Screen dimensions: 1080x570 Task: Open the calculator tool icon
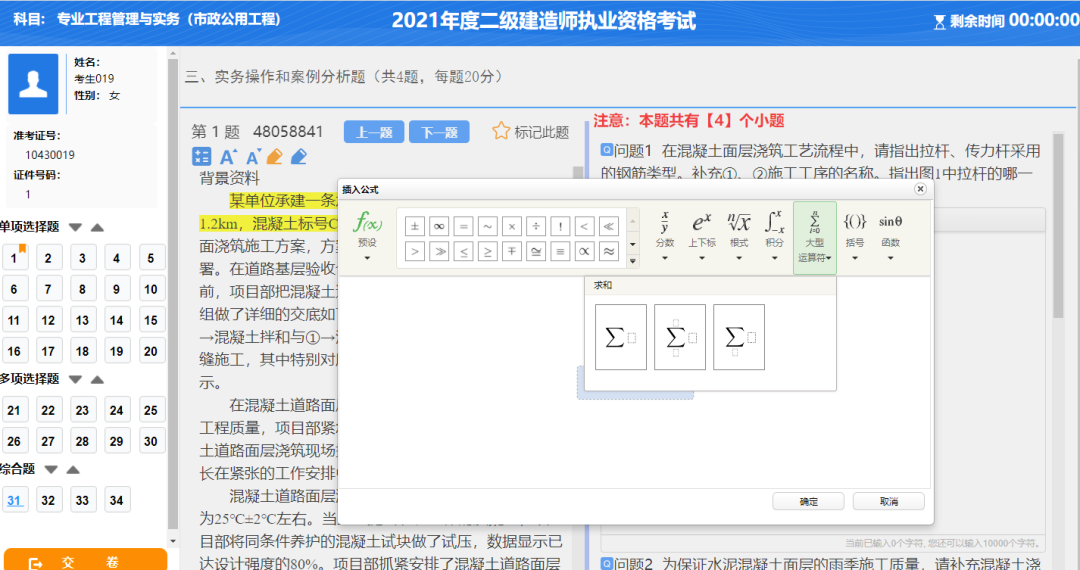tap(201, 157)
